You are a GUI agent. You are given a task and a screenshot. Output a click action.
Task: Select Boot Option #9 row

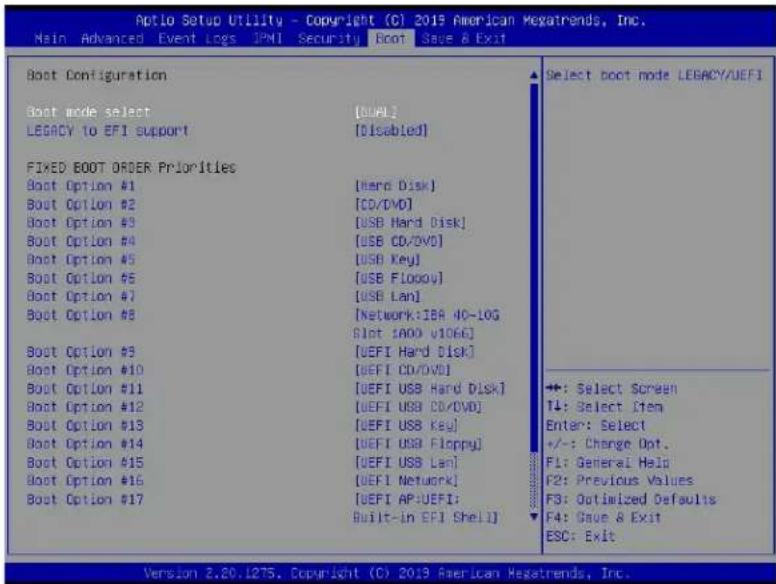(81, 352)
